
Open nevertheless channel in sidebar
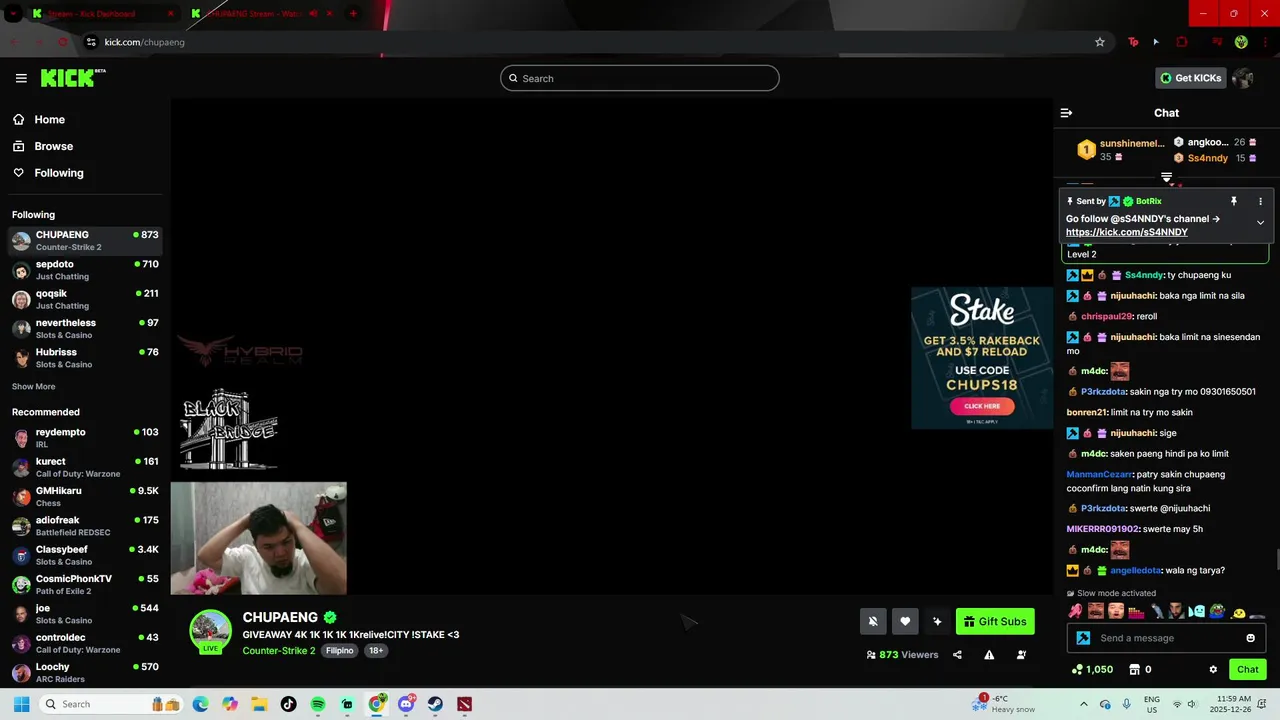tap(85, 329)
